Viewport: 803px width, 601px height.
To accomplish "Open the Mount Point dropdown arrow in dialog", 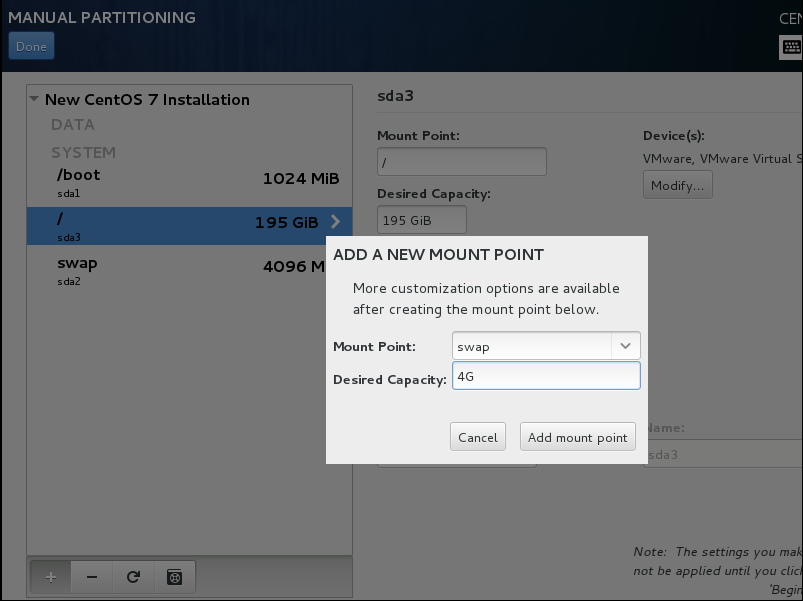I will coord(625,346).
